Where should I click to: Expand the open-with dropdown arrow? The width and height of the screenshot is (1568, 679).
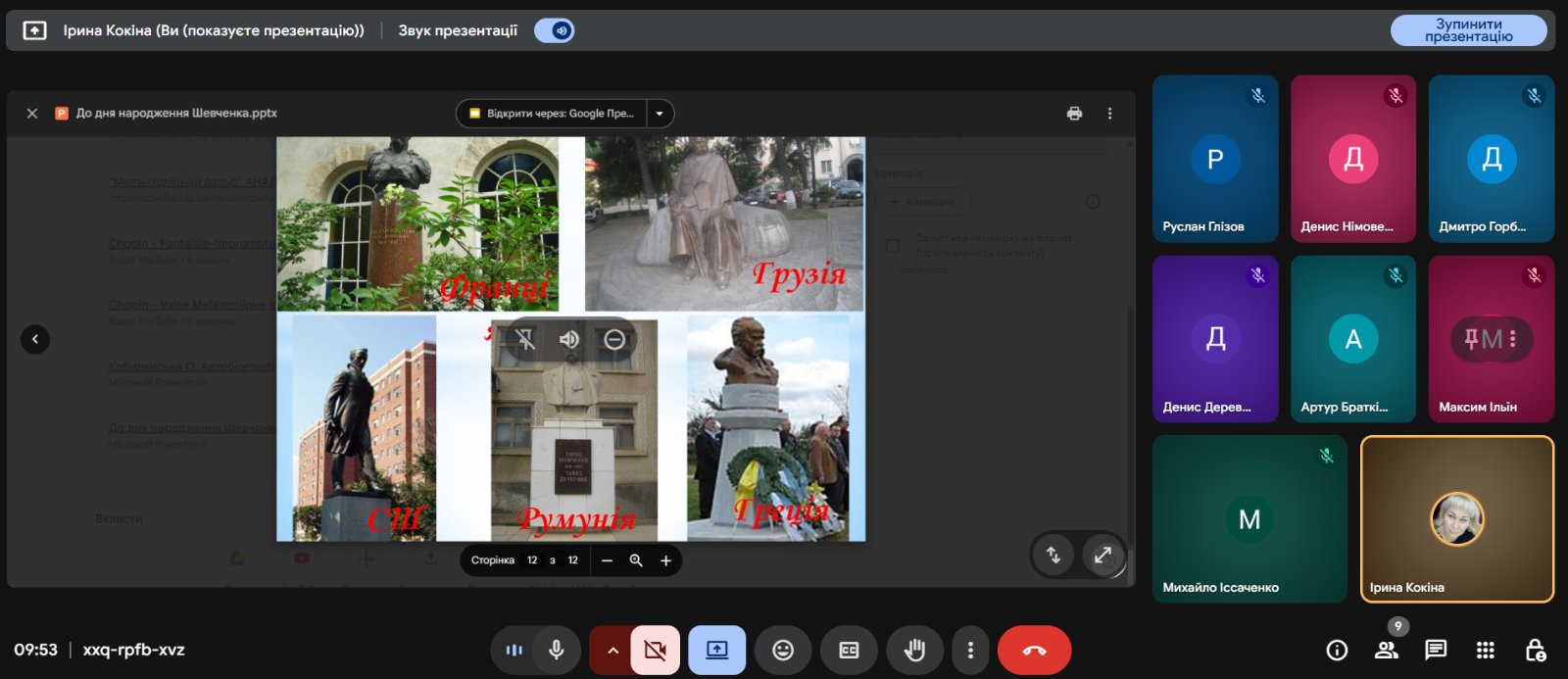[x=660, y=114]
